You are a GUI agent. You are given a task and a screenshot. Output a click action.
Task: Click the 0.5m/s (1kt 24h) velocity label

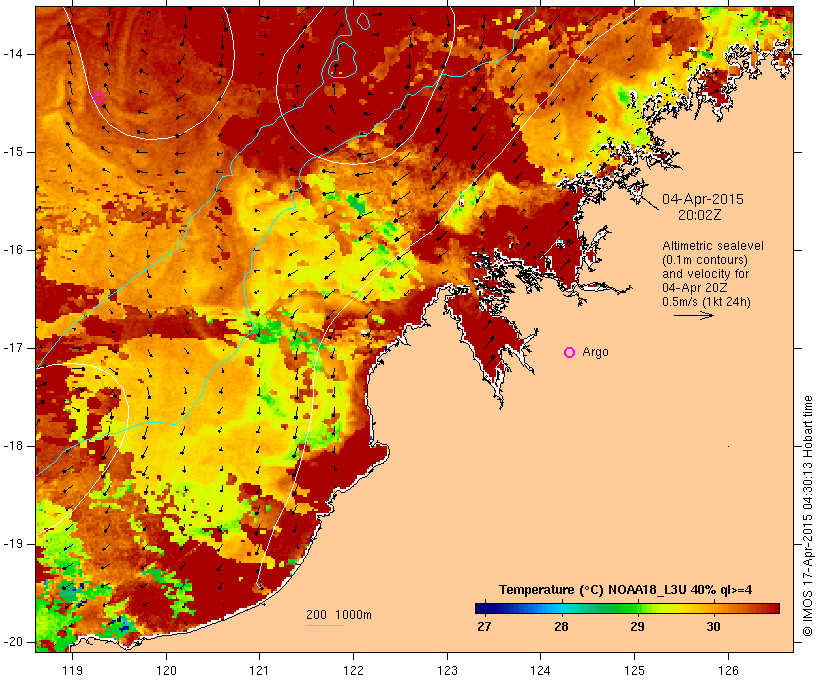point(706,302)
